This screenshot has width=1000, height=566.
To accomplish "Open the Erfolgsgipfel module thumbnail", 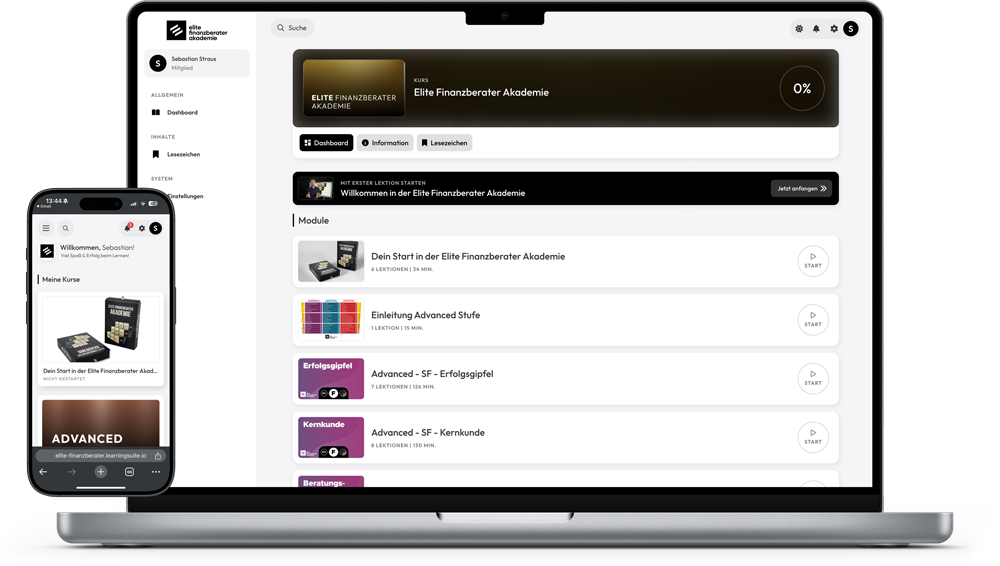I will (331, 378).
